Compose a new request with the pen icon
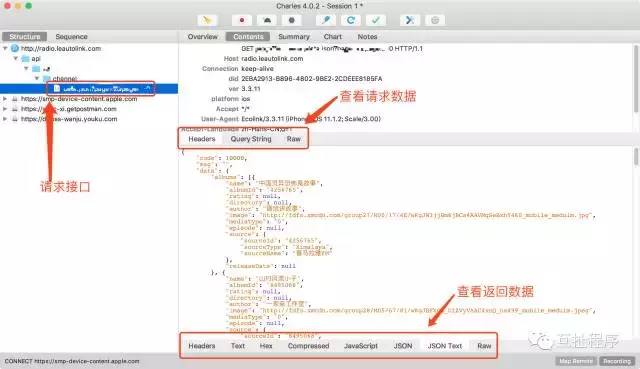Image resolution: width=640 pixels, height=369 pixels. [326, 20]
